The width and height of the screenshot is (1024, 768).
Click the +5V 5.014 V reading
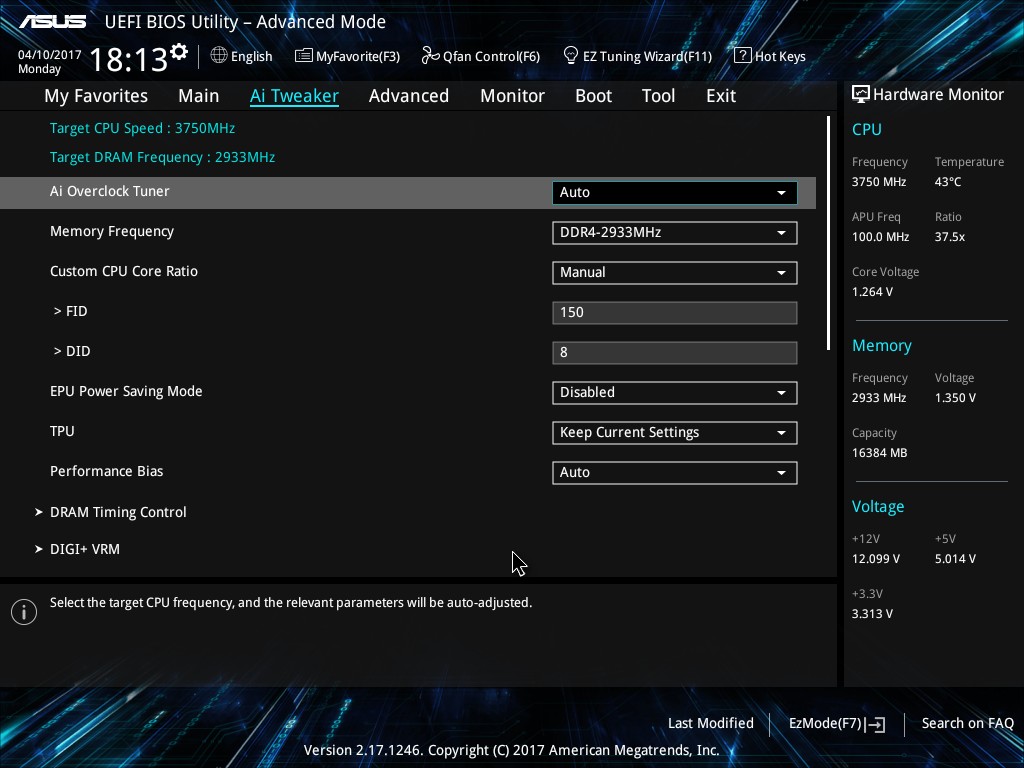pos(955,559)
